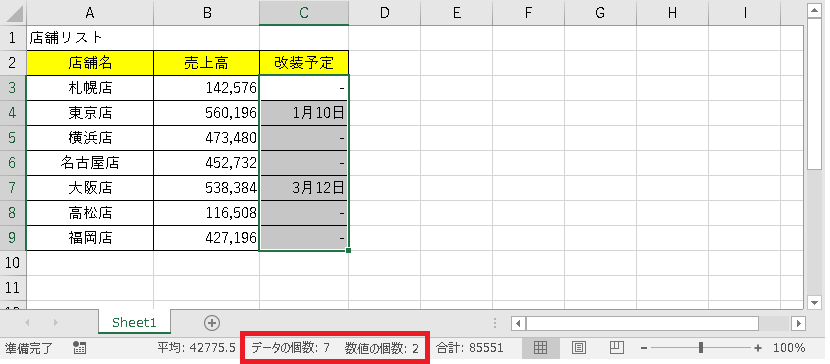This screenshot has height=364, width=830.
Task: Switch to Page Layout view icon
Action: tap(579, 348)
